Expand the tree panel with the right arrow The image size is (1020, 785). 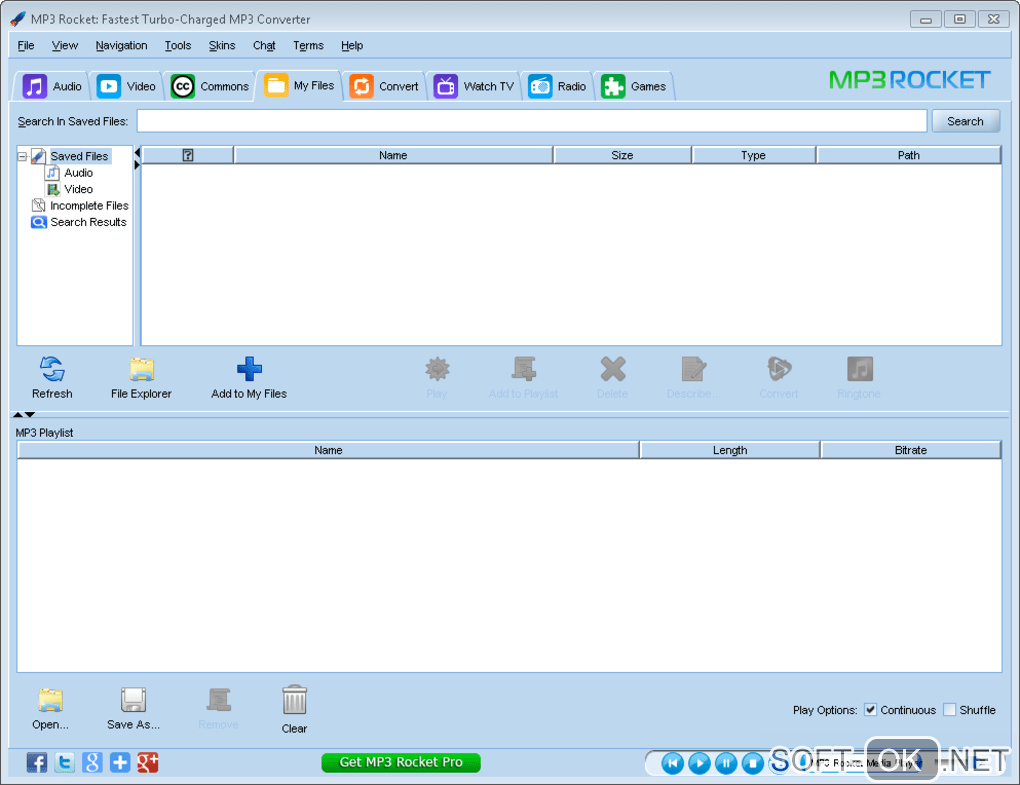pos(137,165)
